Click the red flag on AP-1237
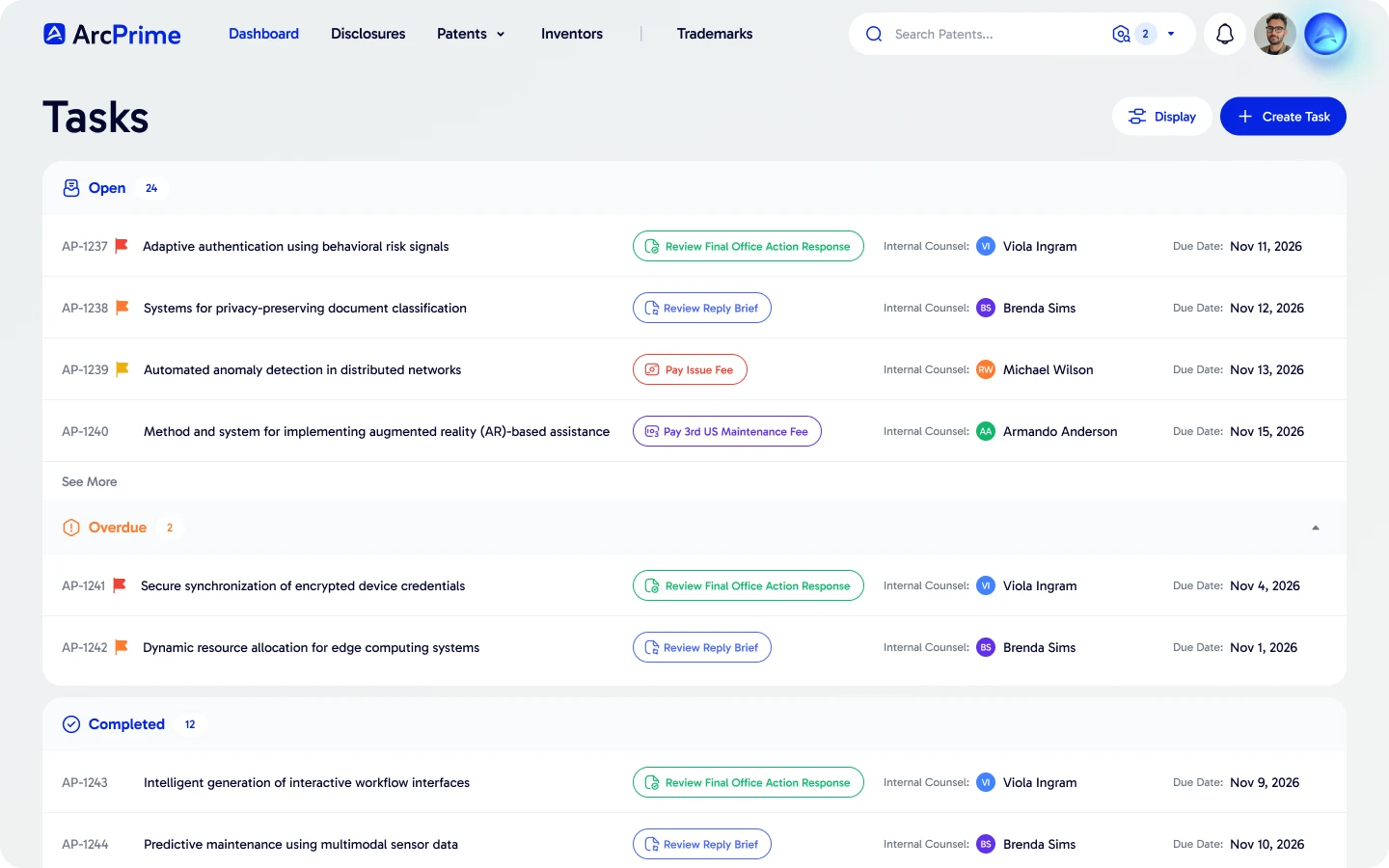Viewport: 1389px width, 868px height. (122, 246)
